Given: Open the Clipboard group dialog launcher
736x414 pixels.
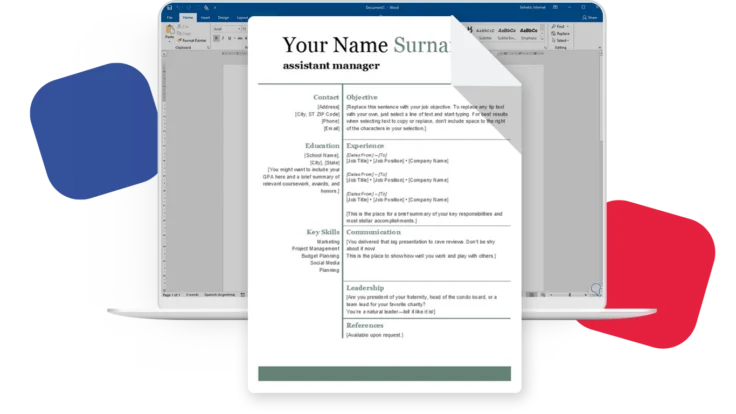Looking at the screenshot, I should click(208, 47).
